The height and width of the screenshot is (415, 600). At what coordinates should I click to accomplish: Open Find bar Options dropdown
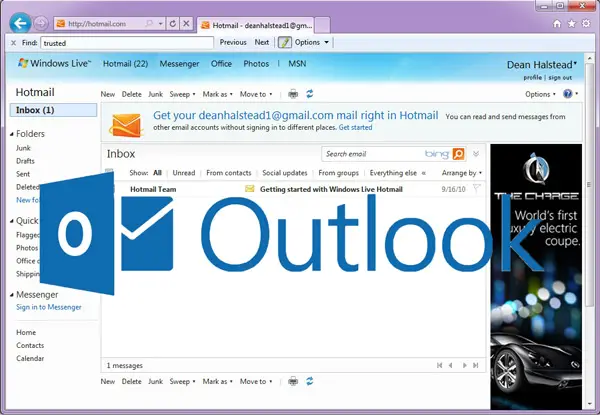[x=311, y=42]
